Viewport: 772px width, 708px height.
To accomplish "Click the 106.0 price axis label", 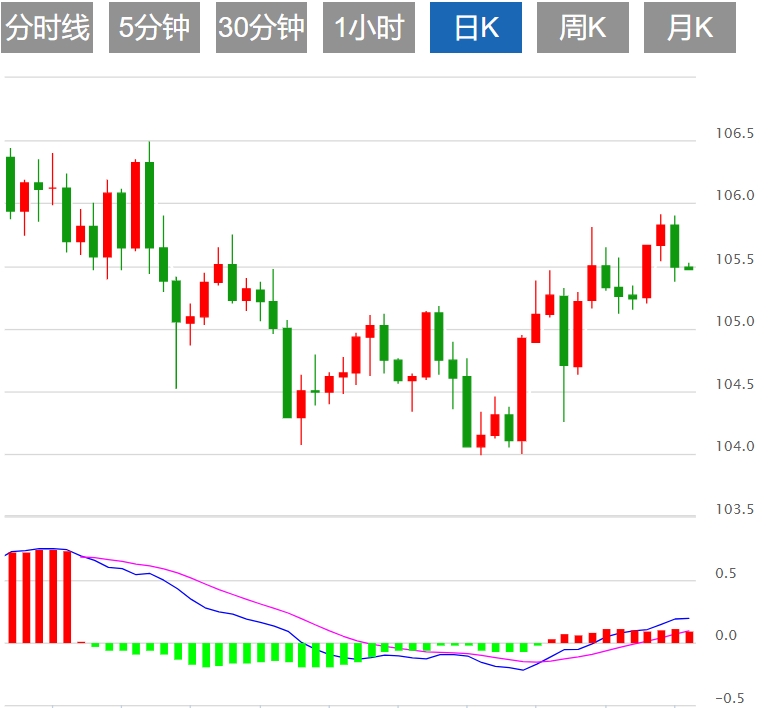I will point(735,195).
